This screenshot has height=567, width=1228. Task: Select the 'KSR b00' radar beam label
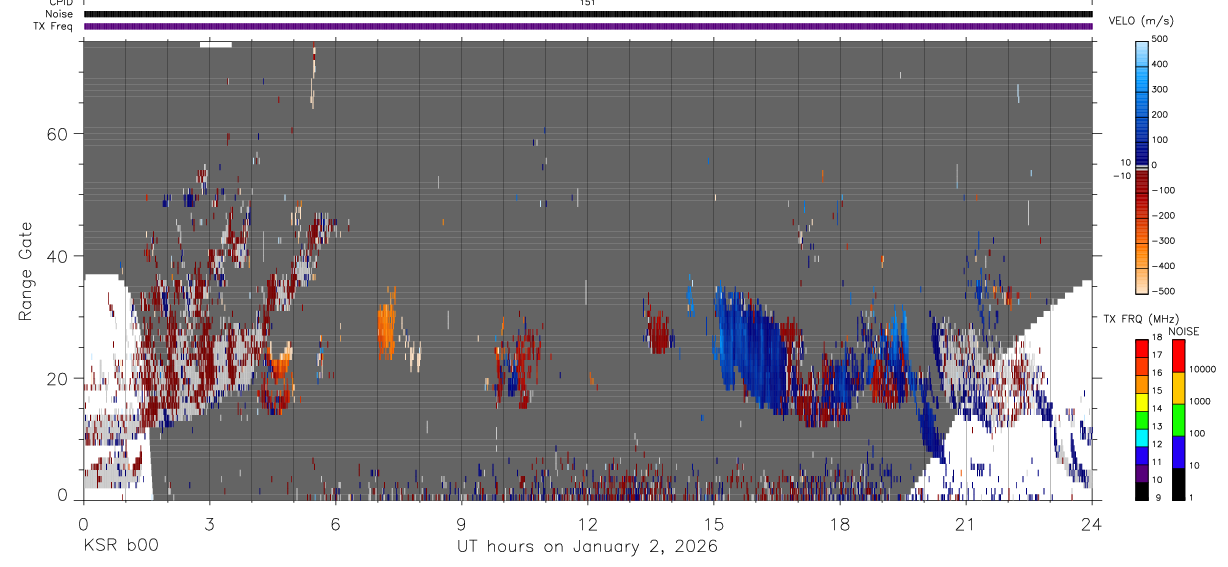[120, 547]
